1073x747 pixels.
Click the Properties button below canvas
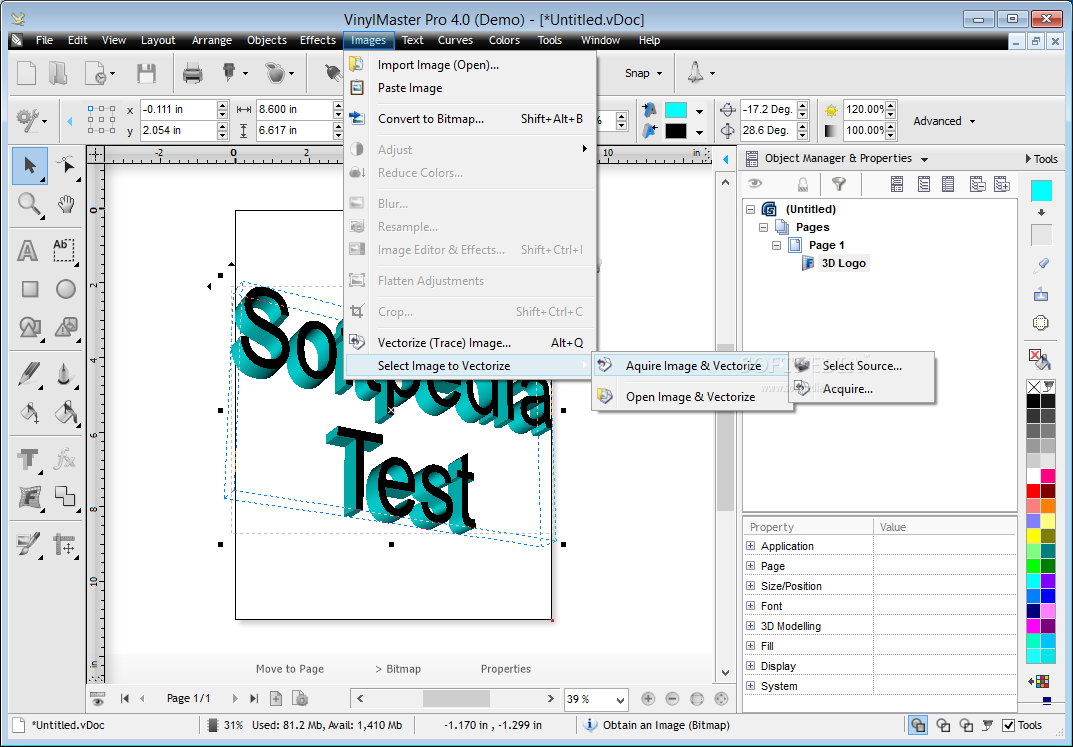click(506, 669)
